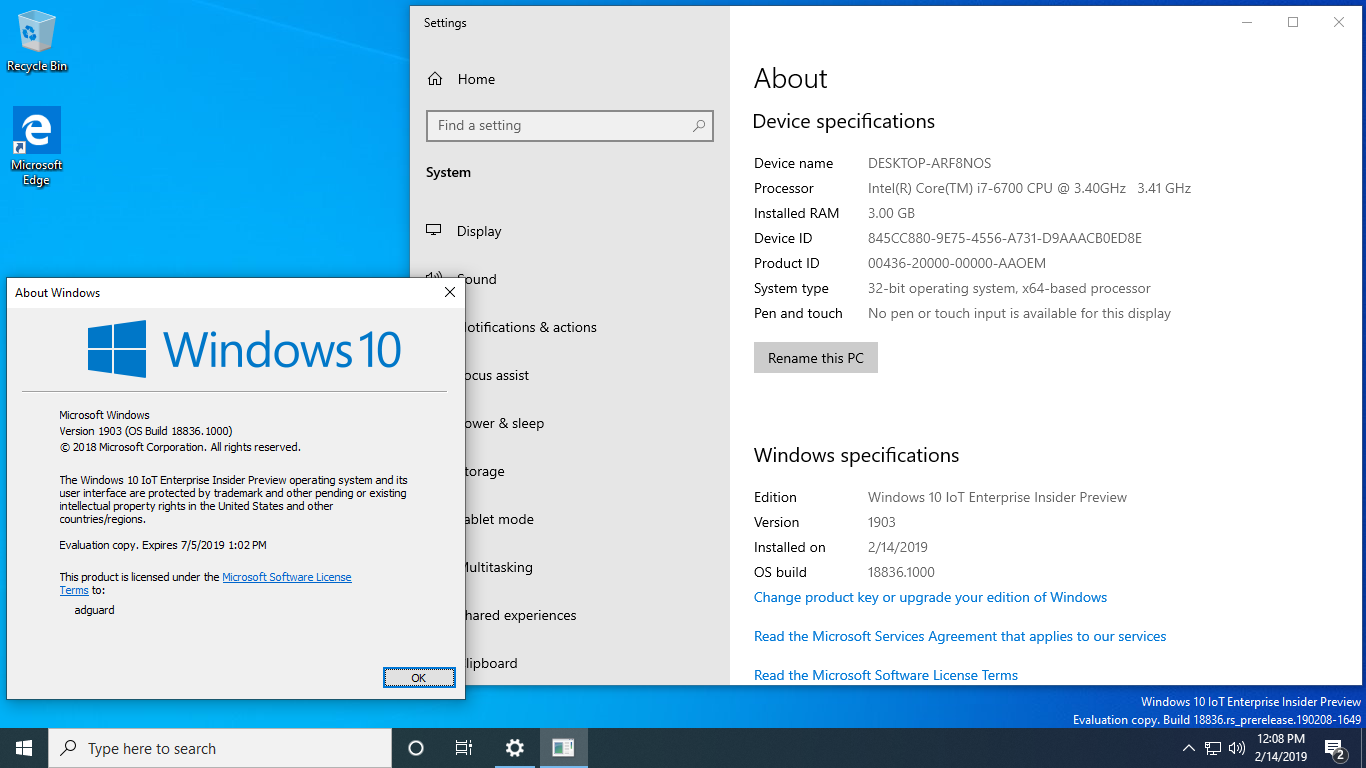Click the About page heading
Screen dimensions: 1366x768
[x=791, y=79]
